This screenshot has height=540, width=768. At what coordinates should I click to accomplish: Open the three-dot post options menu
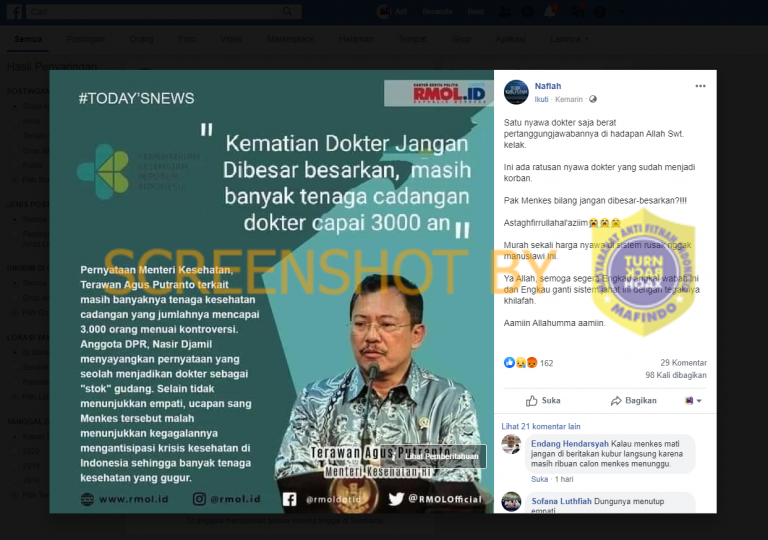pyautogui.click(x=700, y=86)
